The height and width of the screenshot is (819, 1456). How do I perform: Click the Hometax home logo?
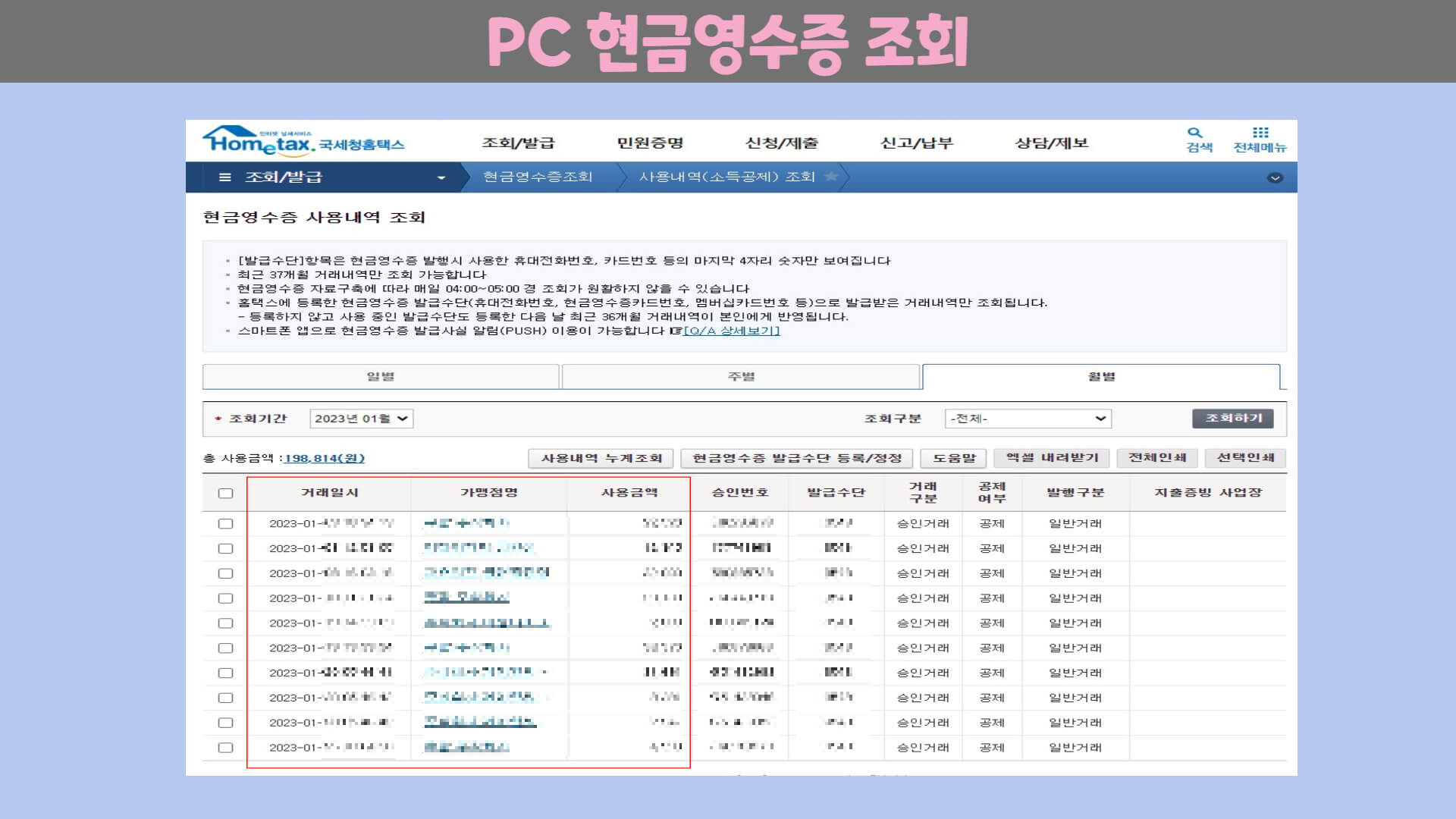point(258,142)
